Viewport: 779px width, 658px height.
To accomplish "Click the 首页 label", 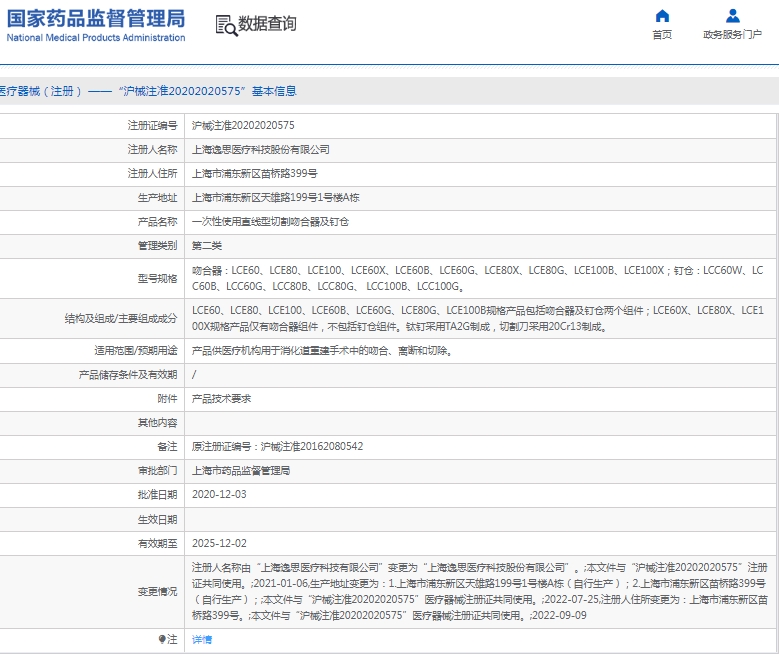I will [662, 34].
